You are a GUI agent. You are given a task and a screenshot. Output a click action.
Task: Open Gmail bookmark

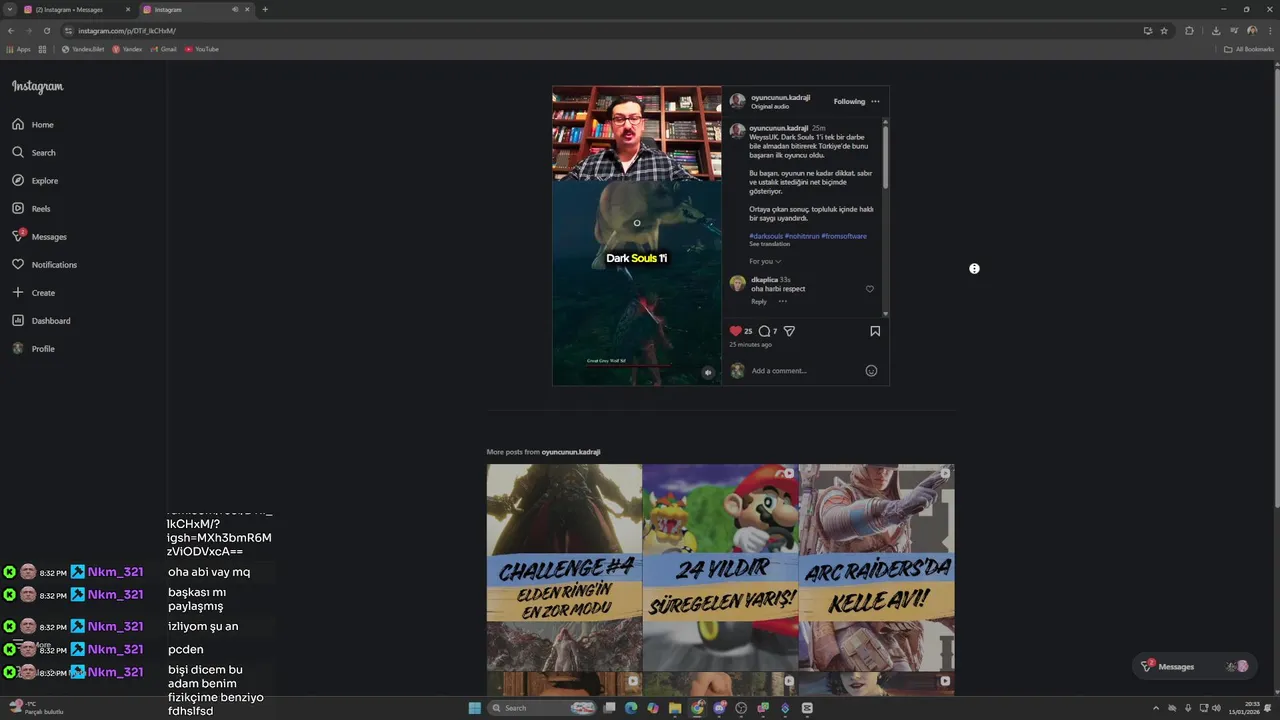[164, 49]
